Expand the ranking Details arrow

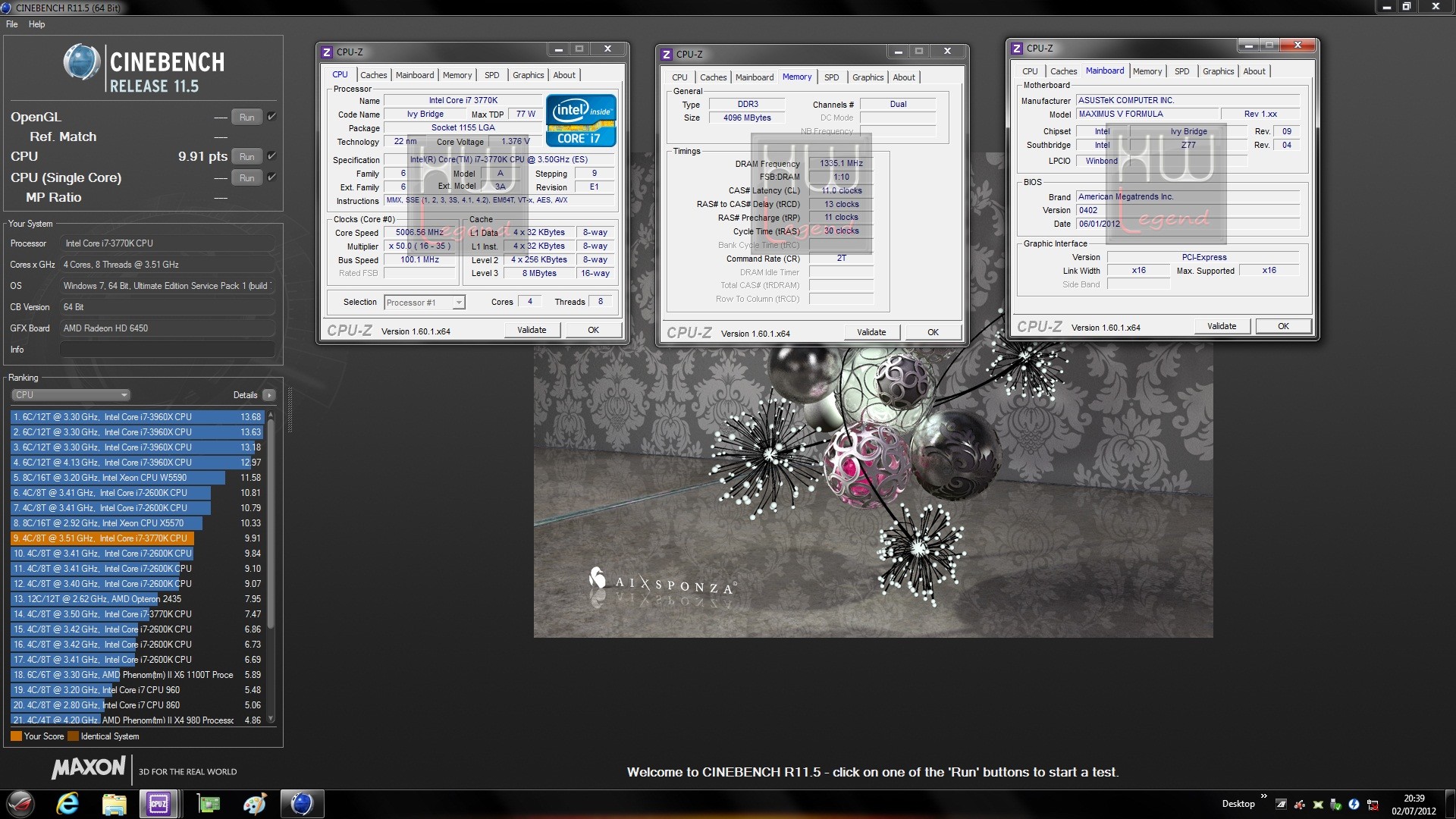pos(268,395)
